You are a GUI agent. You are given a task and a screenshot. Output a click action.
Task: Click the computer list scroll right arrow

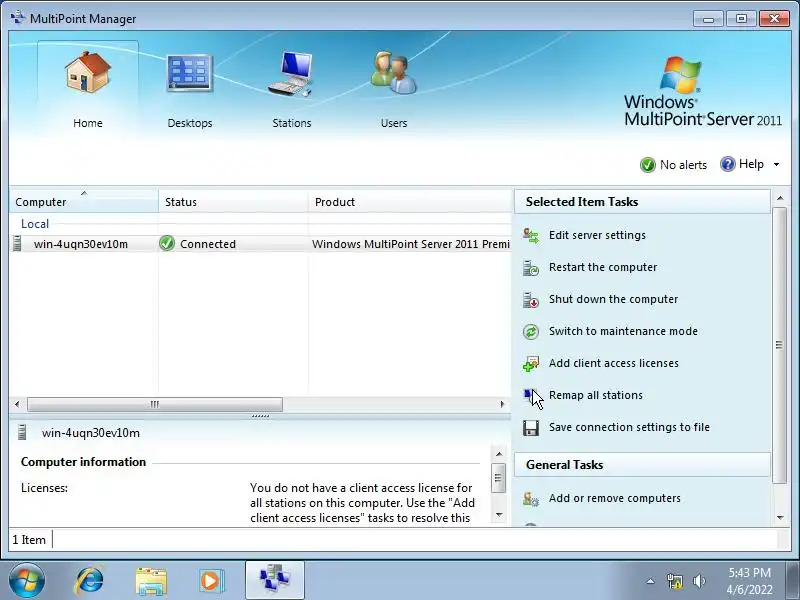tap(503, 404)
